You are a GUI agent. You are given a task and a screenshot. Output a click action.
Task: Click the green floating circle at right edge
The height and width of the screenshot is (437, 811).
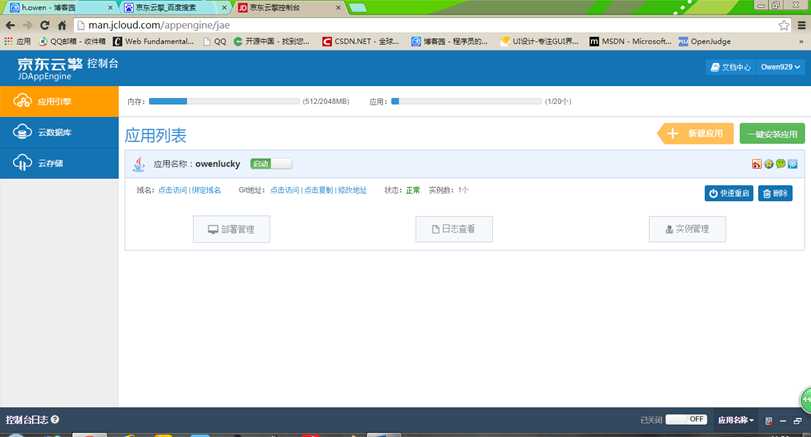tap(806, 400)
